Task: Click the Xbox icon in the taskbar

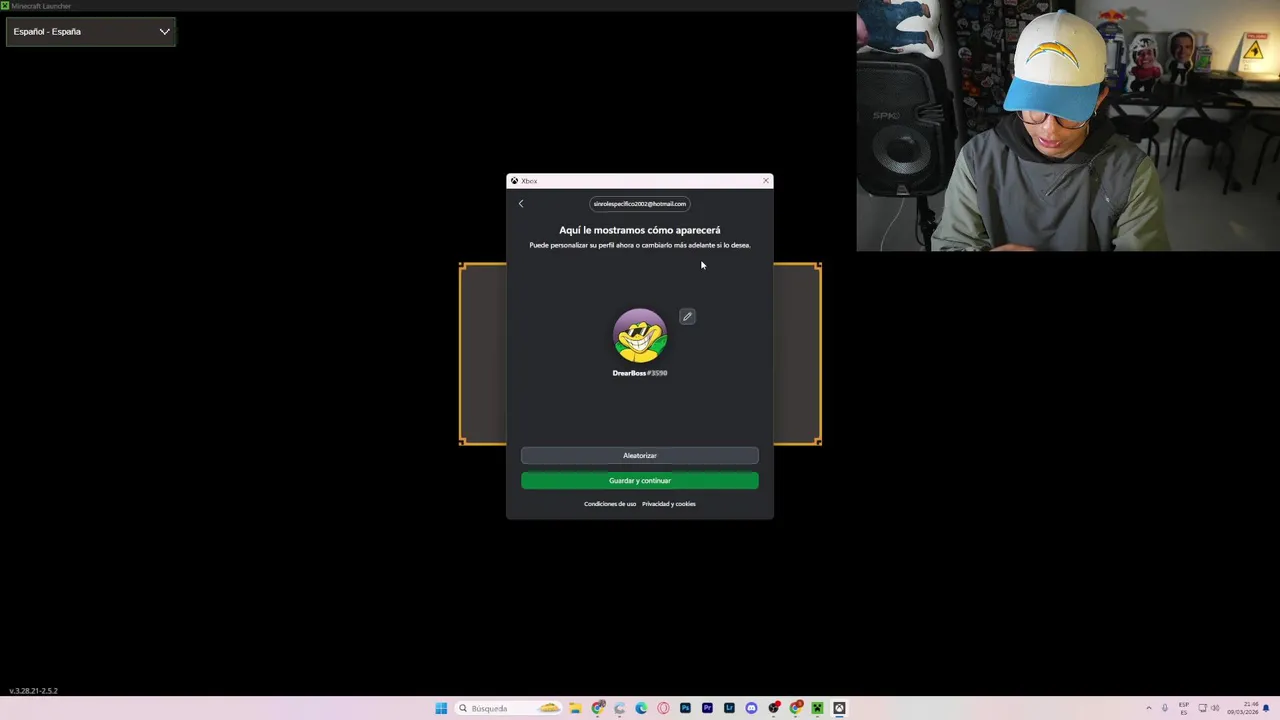Action: pyautogui.click(x=839, y=708)
